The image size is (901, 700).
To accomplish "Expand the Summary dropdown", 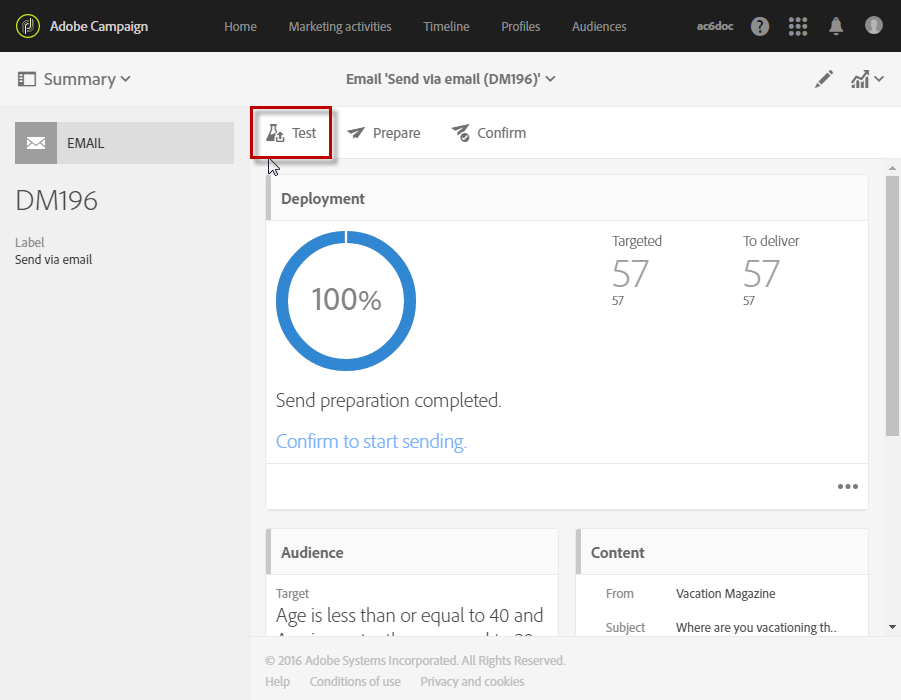I will pyautogui.click(x=75, y=79).
